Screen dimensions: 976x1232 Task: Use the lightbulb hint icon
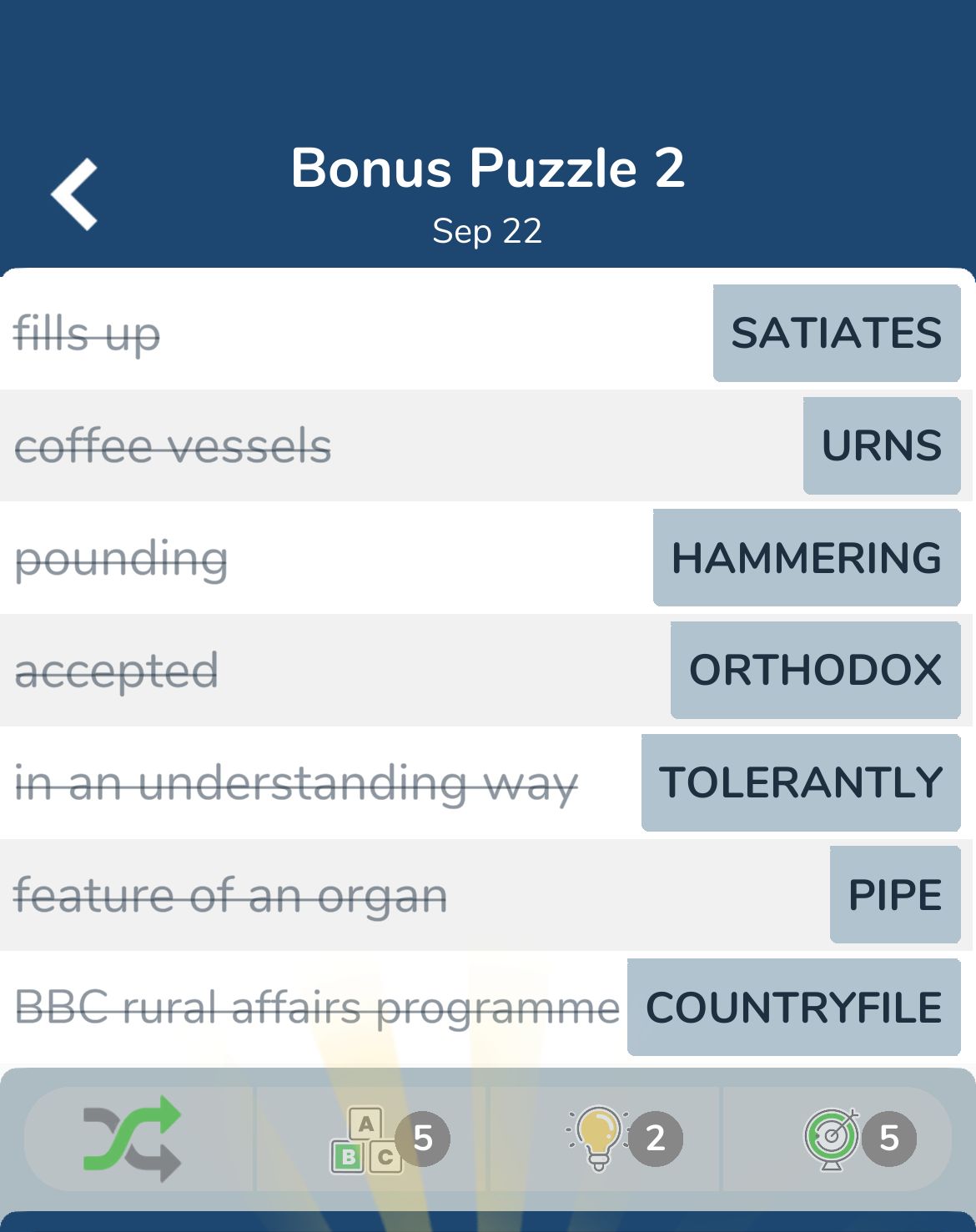[597, 1139]
